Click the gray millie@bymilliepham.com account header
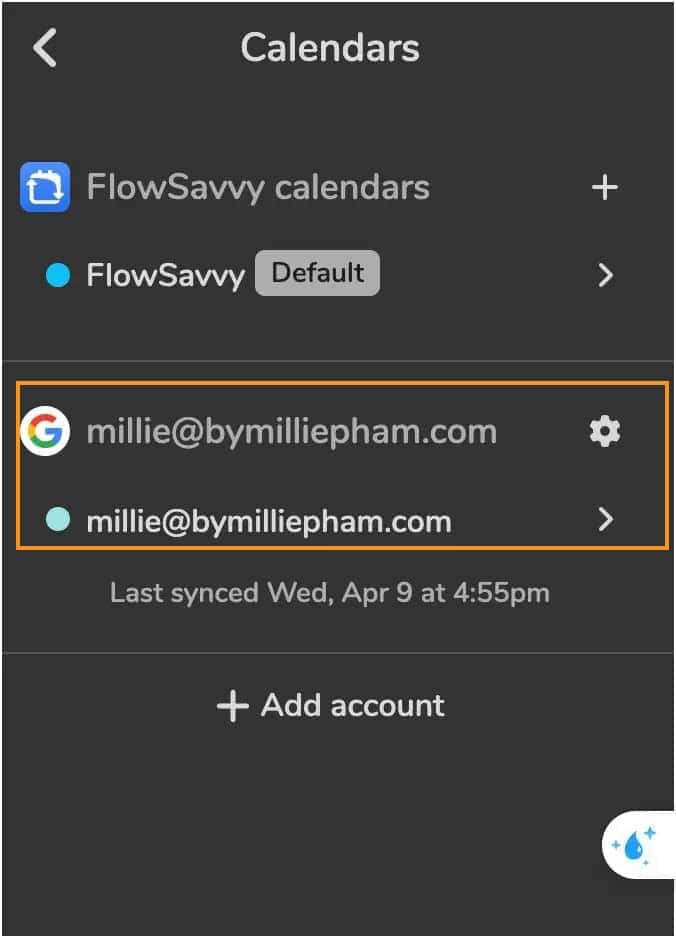The image size is (676, 938). (291, 432)
